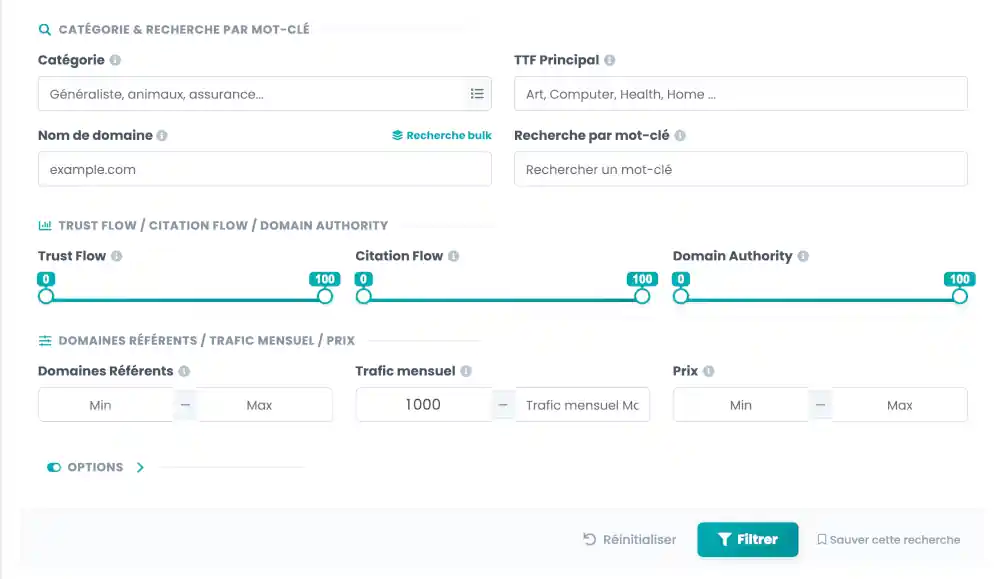Image resolution: width=1000 pixels, height=579 pixels.
Task: Open the TTF Principal selection field
Action: (740, 94)
